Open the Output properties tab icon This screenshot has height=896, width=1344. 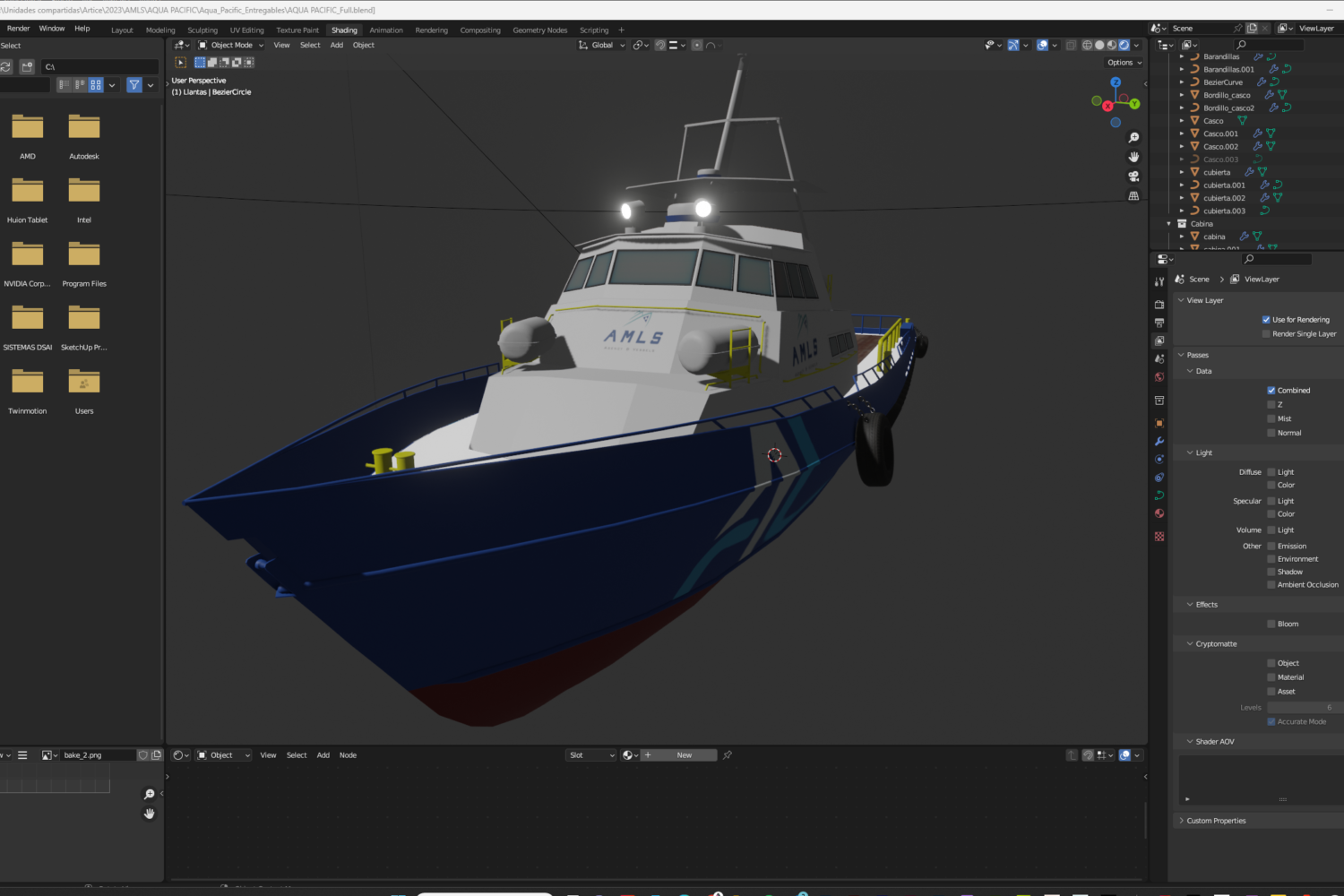(x=1159, y=323)
